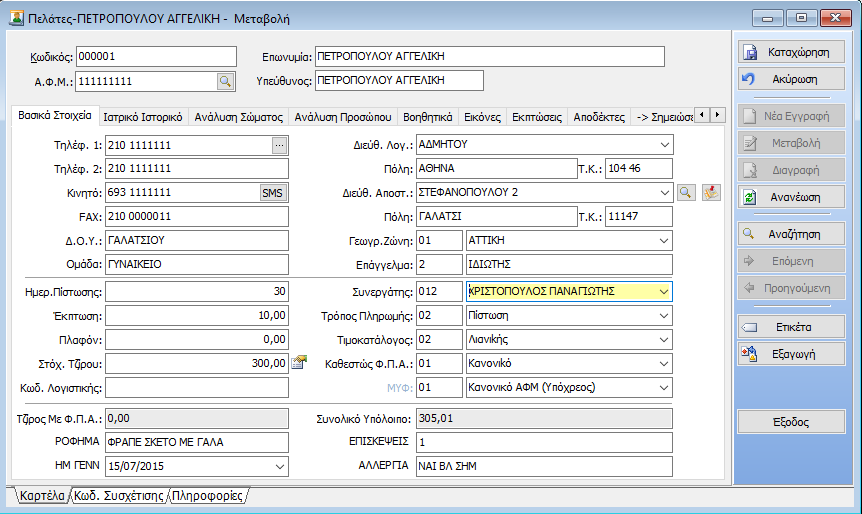Image resolution: width=862 pixels, height=514 pixels.
Task: Click the Πόλη field showing ΑΘΗΝΑ
Action: [496, 169]
